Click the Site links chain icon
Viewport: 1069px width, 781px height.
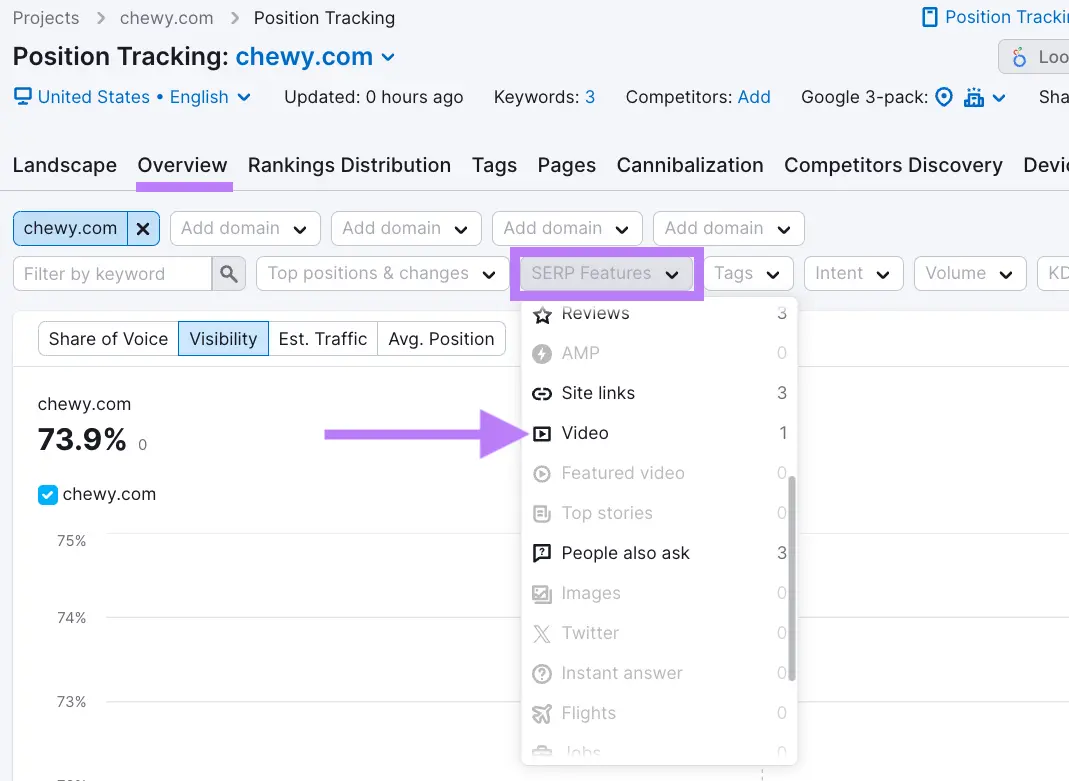click(x=541, y=393)
